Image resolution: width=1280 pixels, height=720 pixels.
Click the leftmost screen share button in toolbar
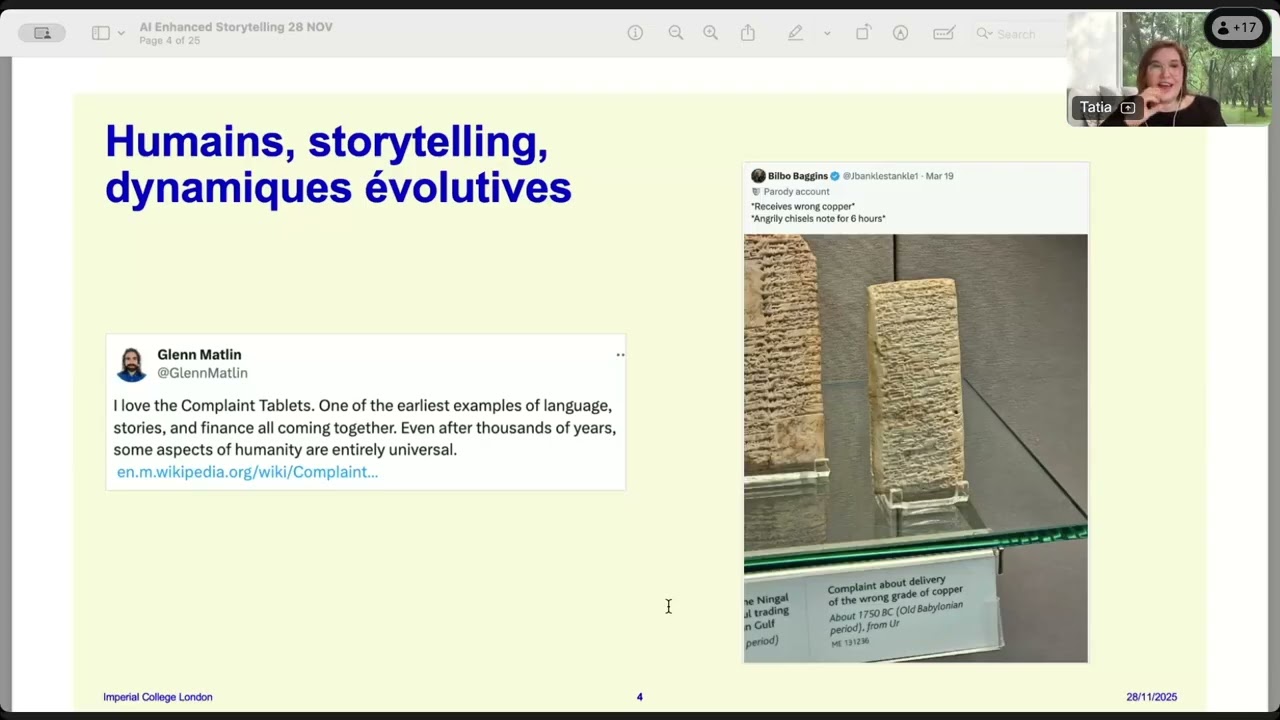coord(42,33)
